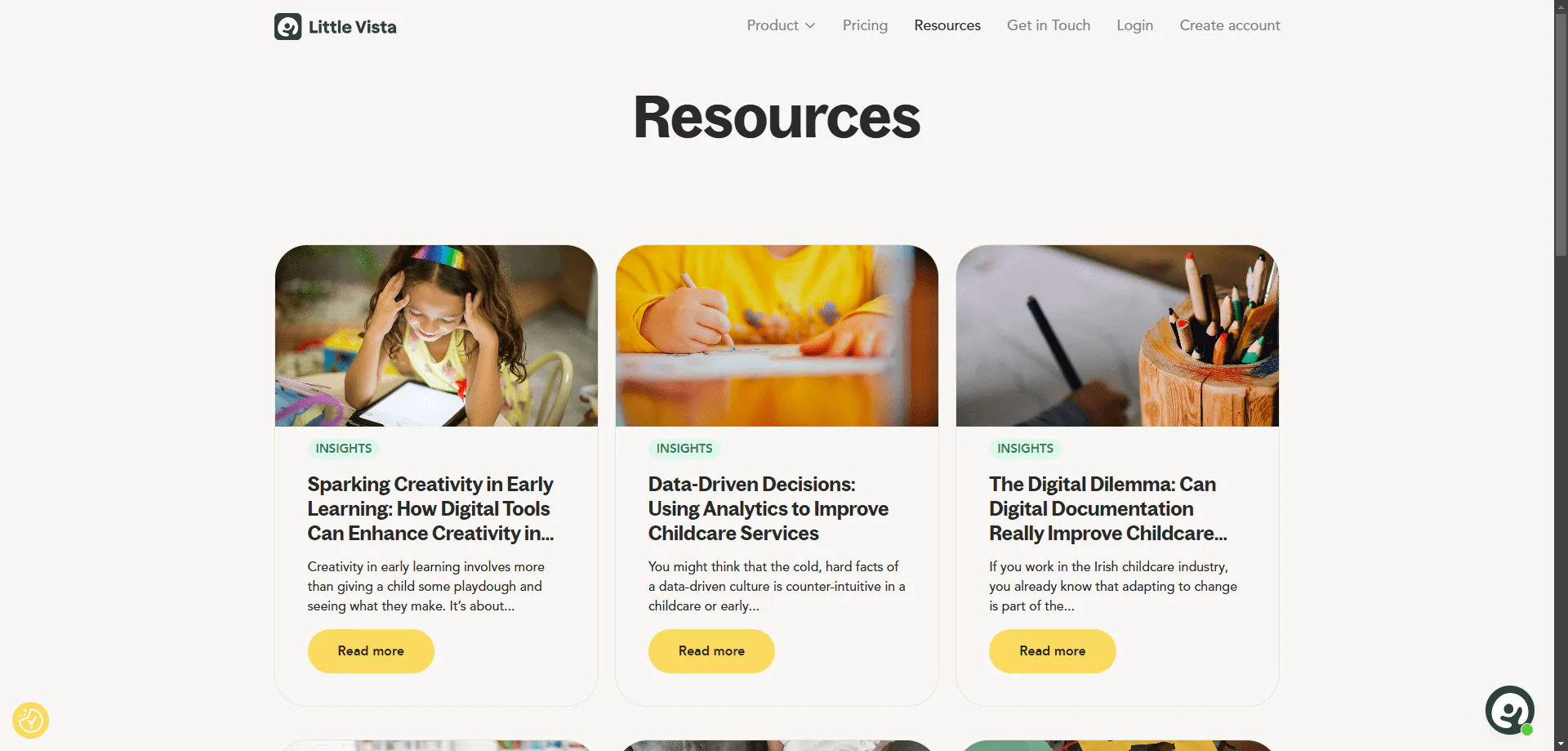Open the Pricing menu item

865,25
